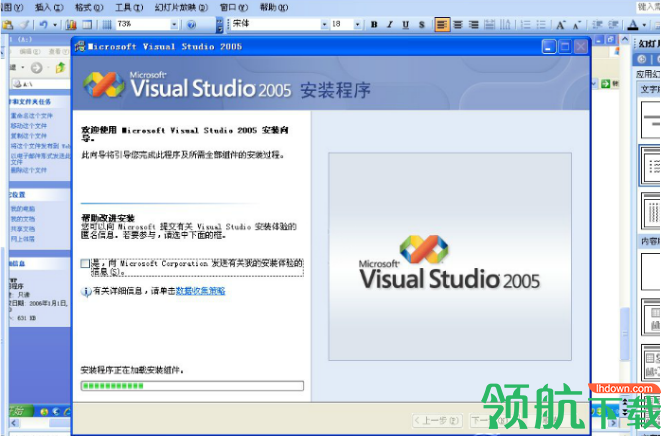Click the PowerPoint help question mark icon

pyautogui.click(x=191, y=25)
